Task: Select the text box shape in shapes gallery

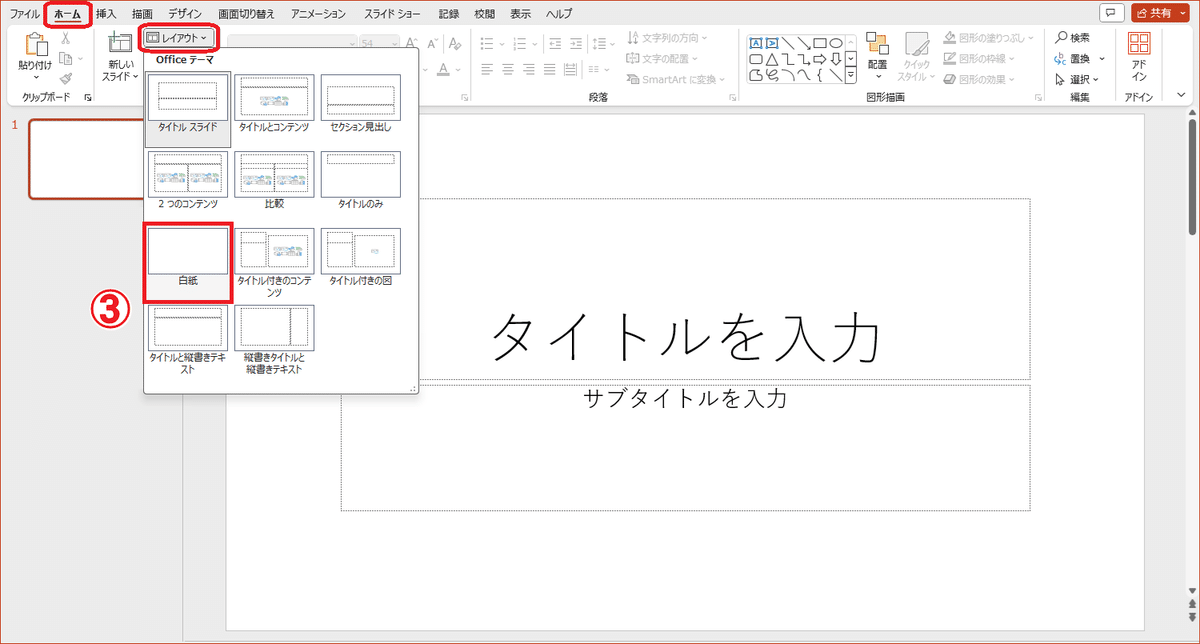Action: tap(756, 43)
